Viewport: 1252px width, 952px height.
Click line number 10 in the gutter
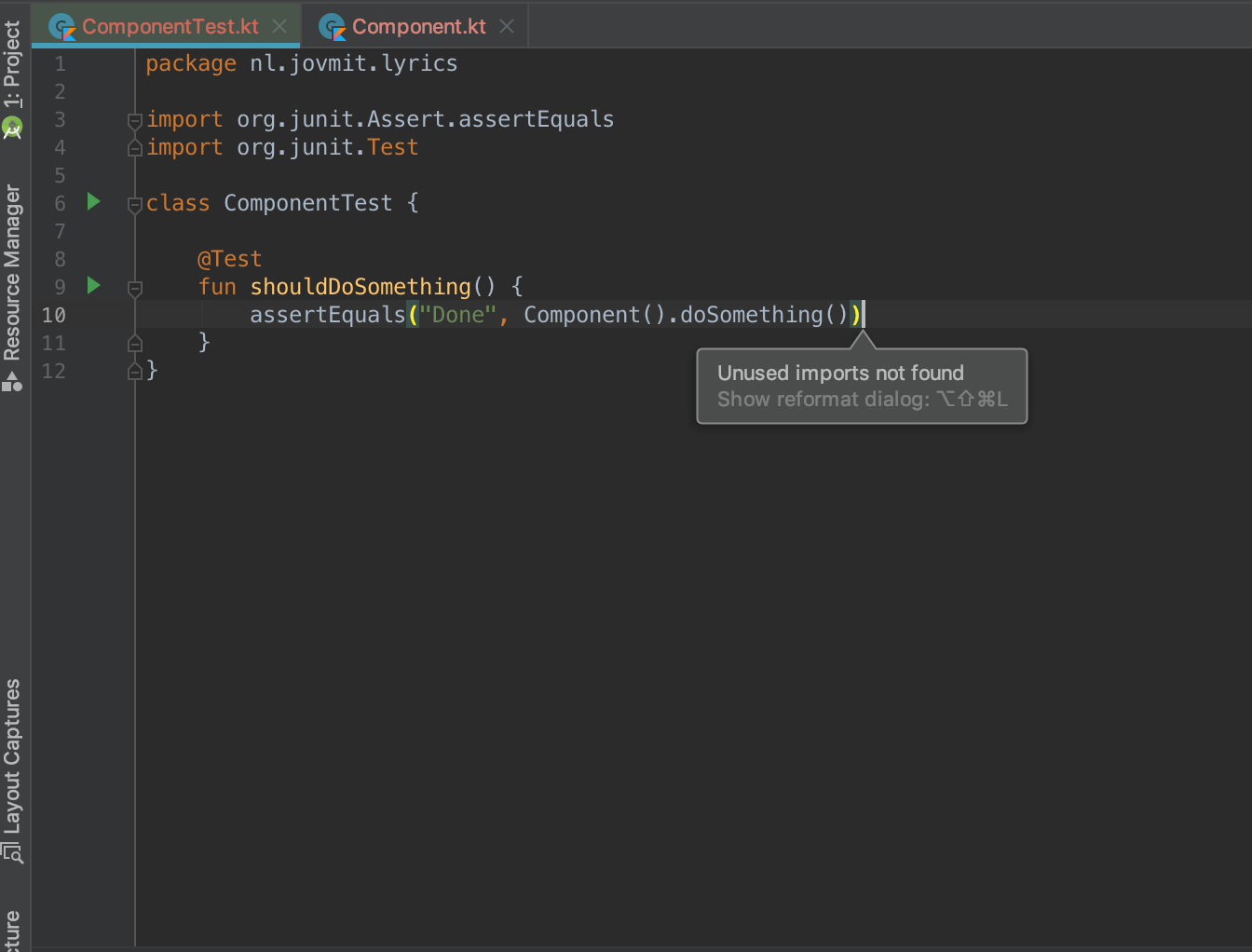click(x=54, y=315)
